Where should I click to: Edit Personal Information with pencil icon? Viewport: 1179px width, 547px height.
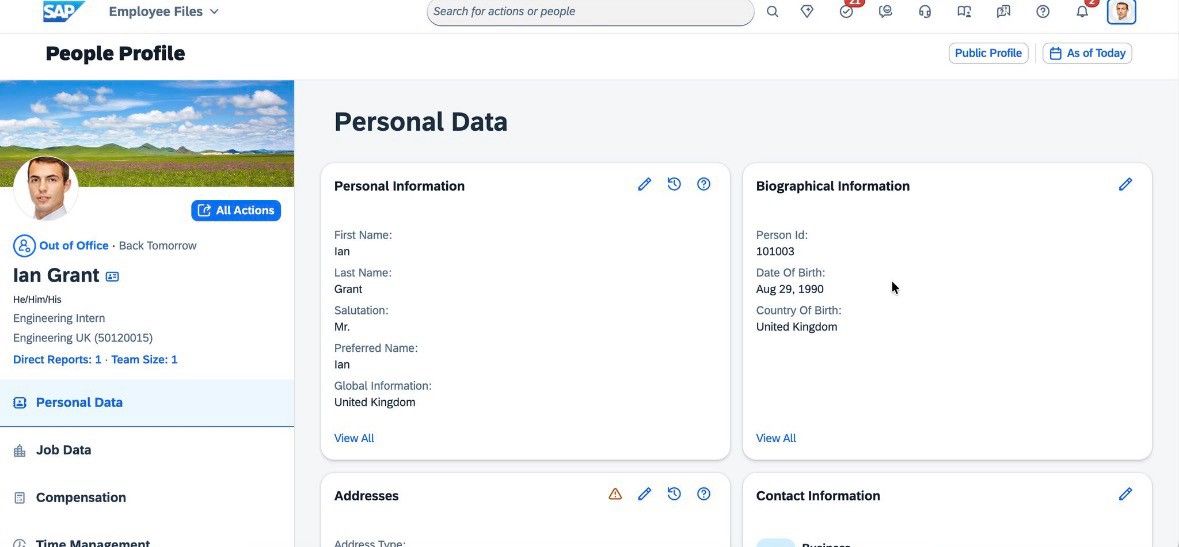(x=644, y=184)
